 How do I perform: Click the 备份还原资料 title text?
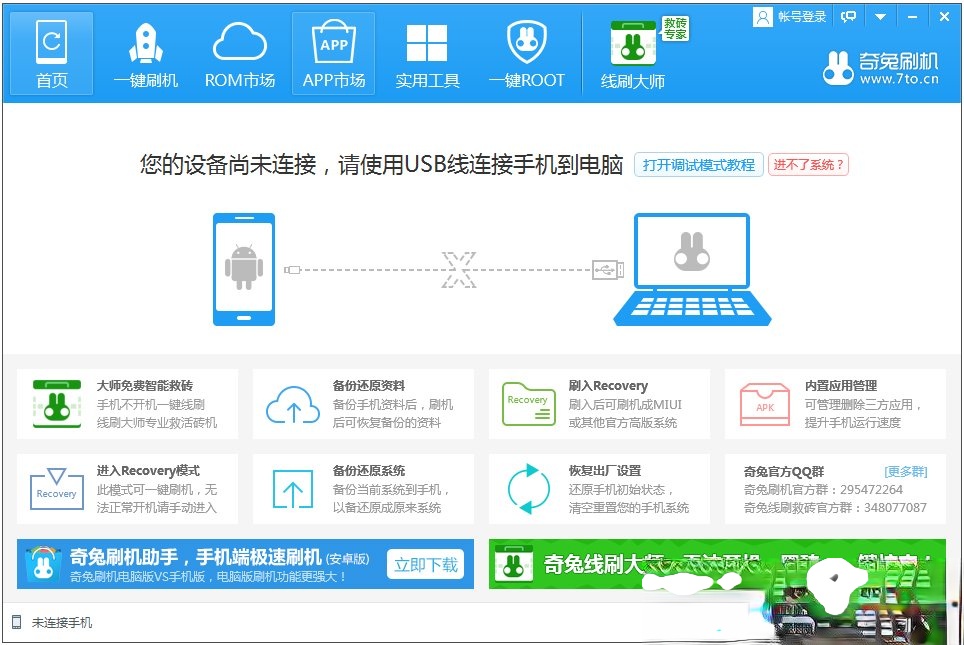(x=369, y=386)
